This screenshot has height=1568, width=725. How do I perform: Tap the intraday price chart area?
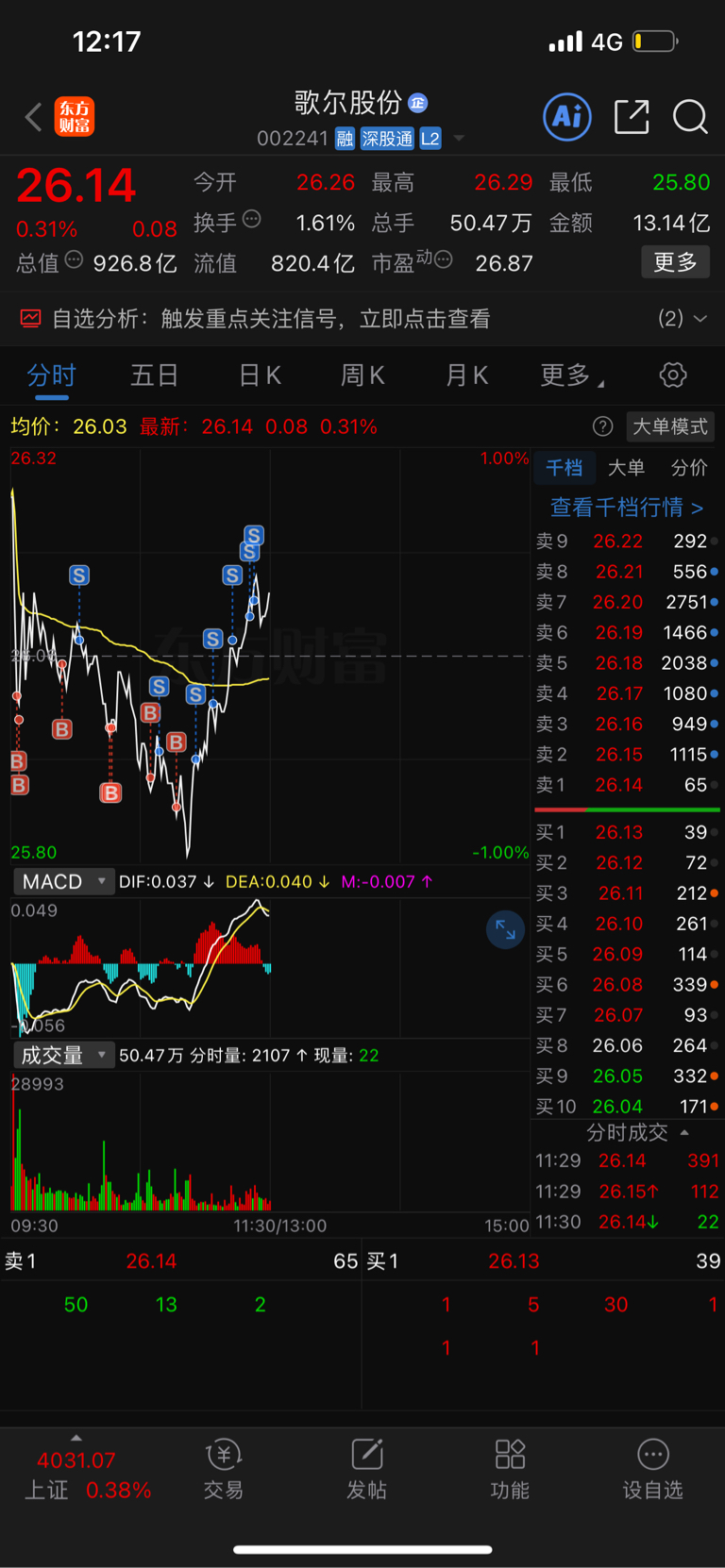270,655
